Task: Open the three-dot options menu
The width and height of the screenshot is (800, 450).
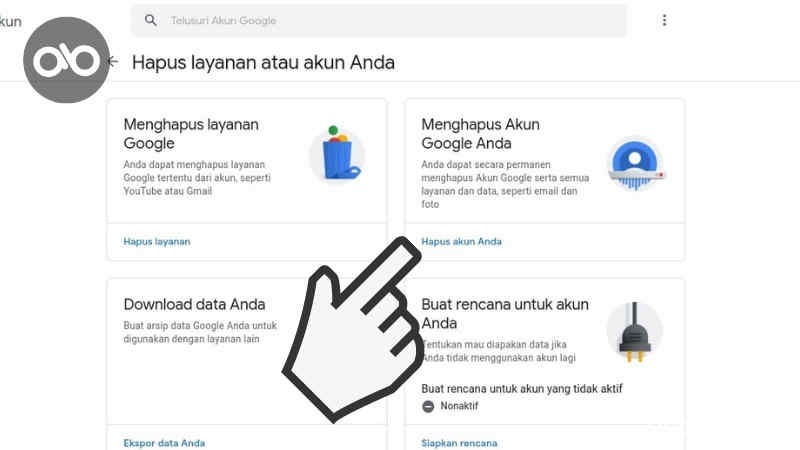Action: click(664, 20)
